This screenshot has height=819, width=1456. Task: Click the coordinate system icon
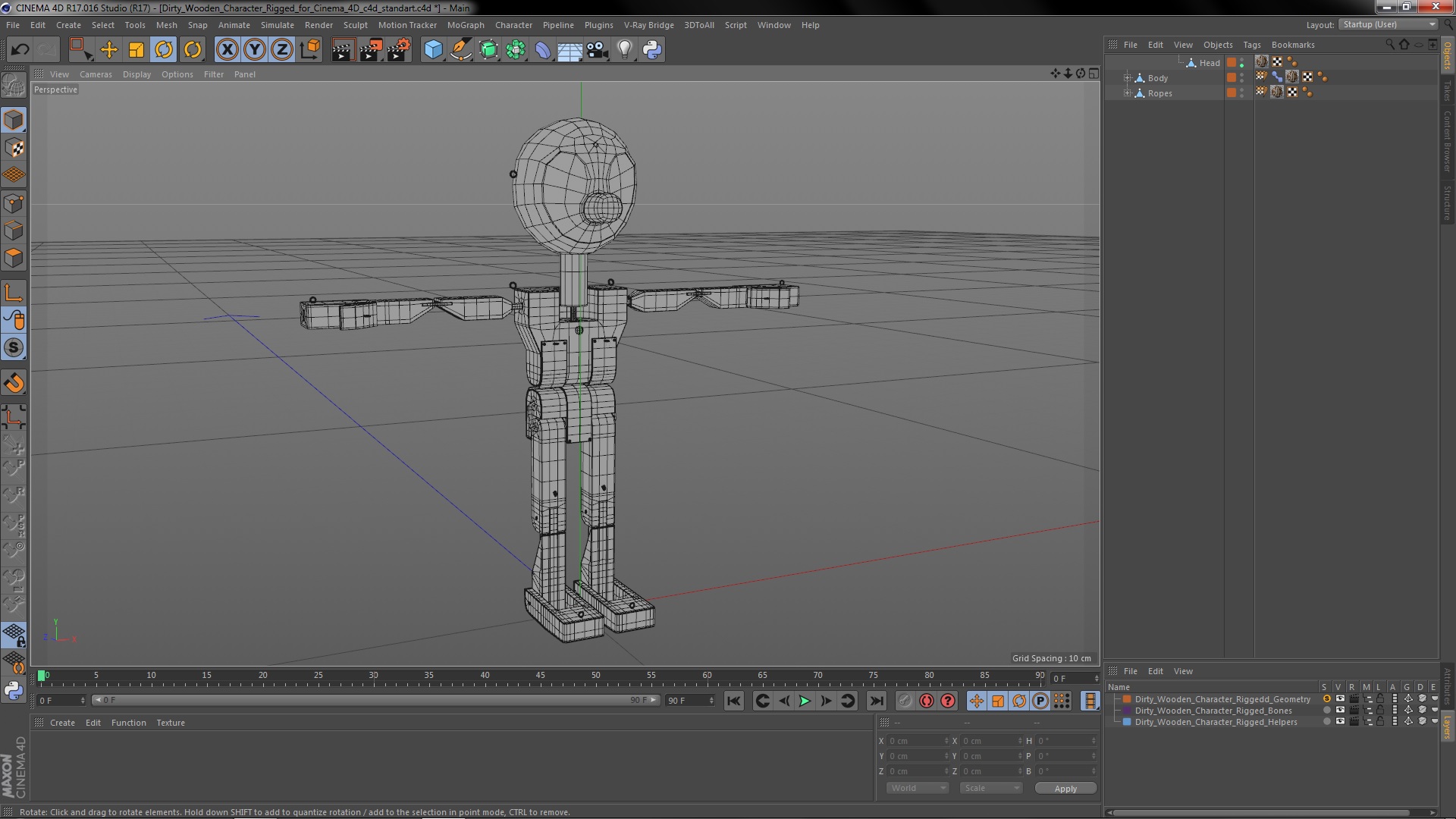coord(309,50)
